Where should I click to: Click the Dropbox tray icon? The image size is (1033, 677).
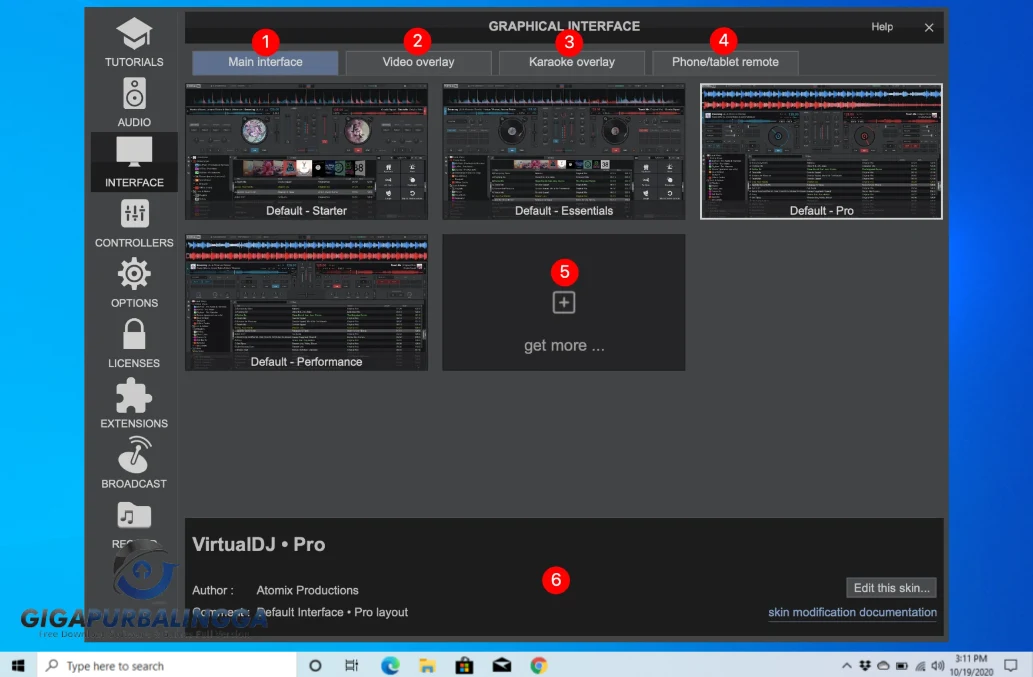(865, 666)
